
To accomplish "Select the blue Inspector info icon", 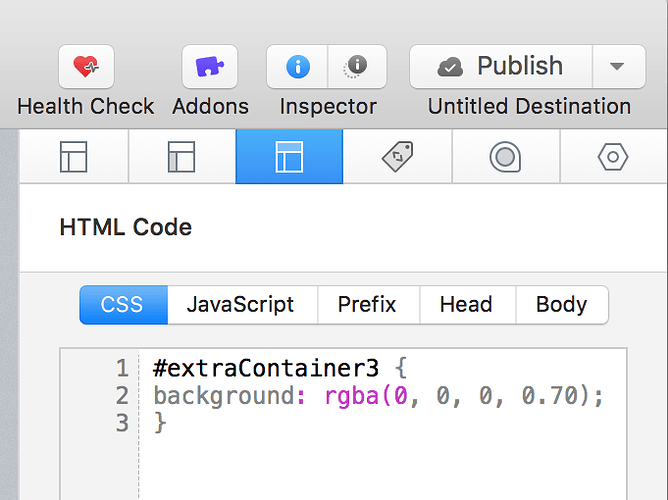I will [x=297, y=67].
